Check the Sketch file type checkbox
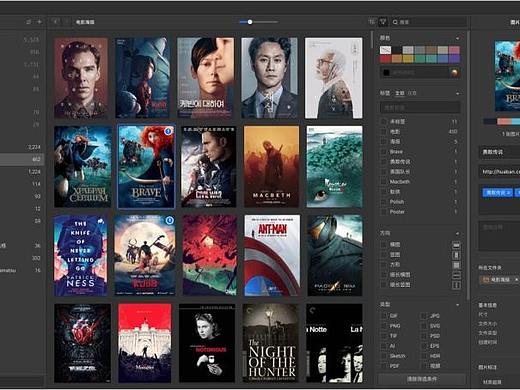Image resolution: width=520 pixels, height=390 pixels. pyautogui.click(x=384, y=356)
